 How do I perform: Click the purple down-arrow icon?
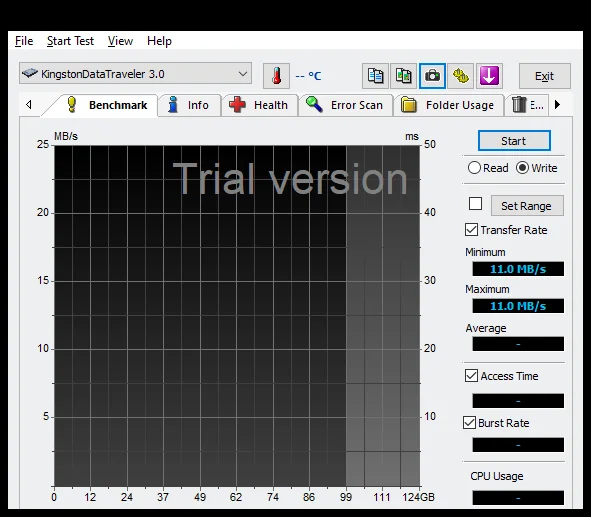pyautogui.click(x=489, y=76)
